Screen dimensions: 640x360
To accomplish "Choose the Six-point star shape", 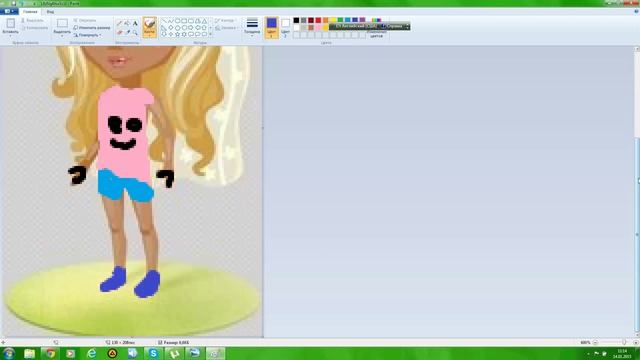I will point(184,34).
